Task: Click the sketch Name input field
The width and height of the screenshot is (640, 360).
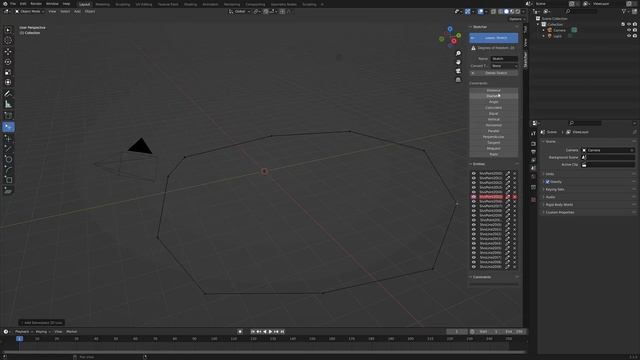Action: 504,59
